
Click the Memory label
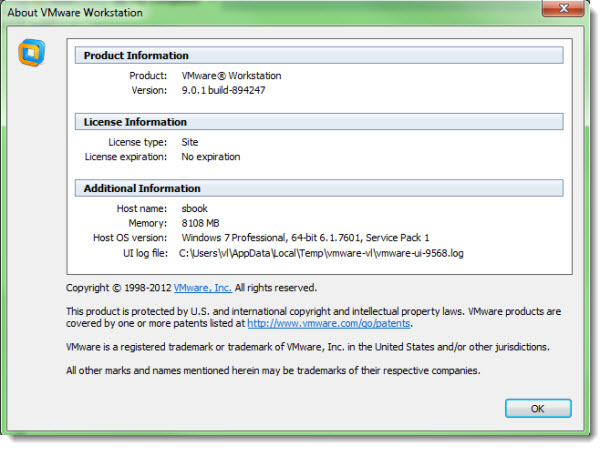[148, 223]
